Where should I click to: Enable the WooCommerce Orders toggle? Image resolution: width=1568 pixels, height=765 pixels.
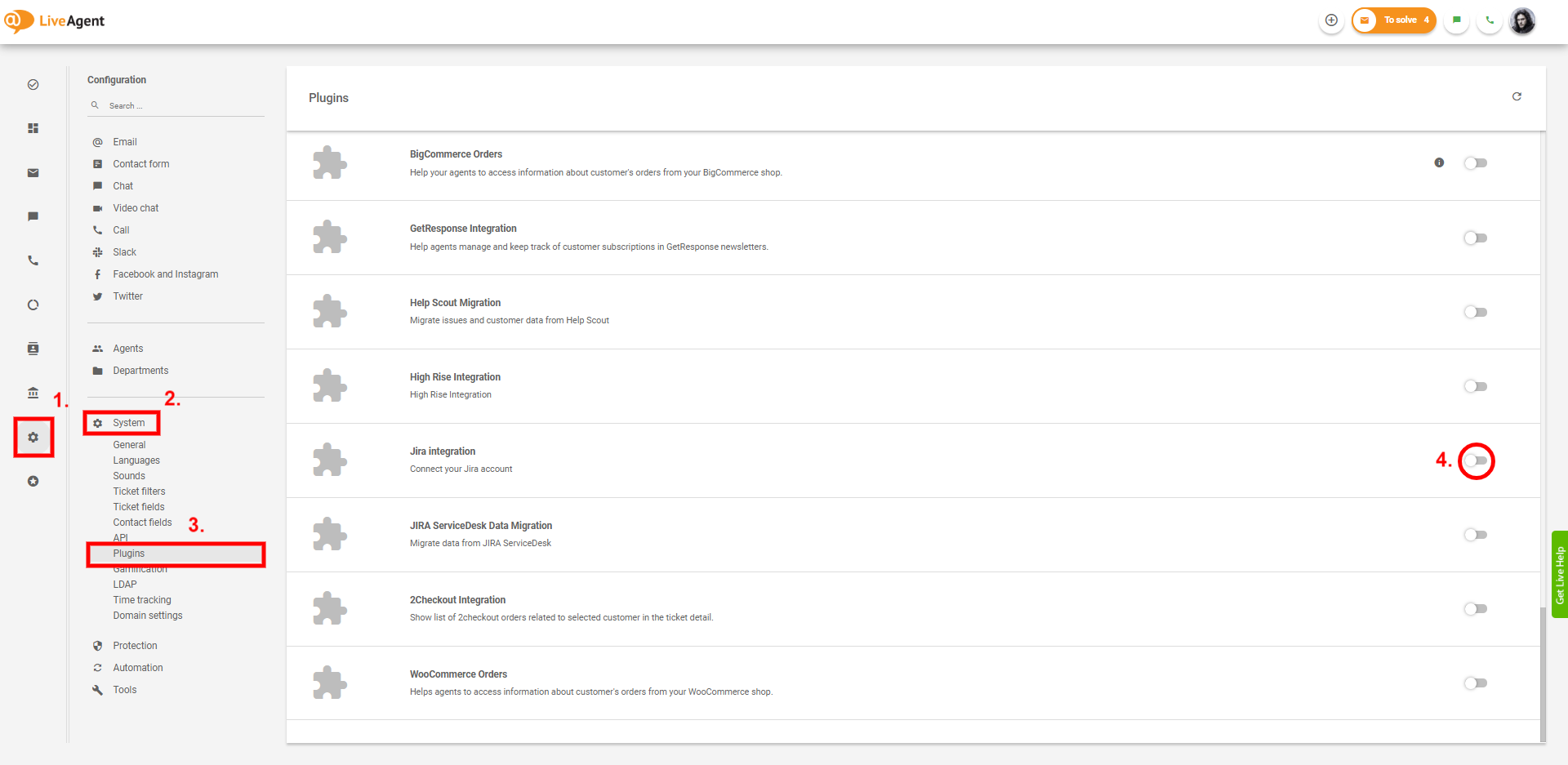(x=1476, y=684)
